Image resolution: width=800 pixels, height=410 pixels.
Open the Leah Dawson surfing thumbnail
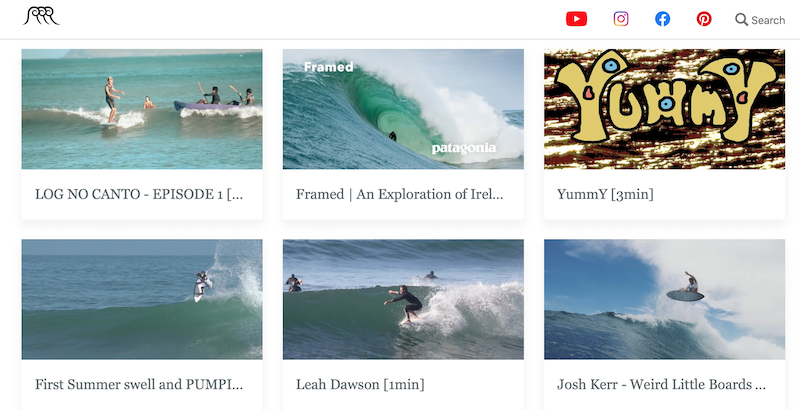point(403,299)
